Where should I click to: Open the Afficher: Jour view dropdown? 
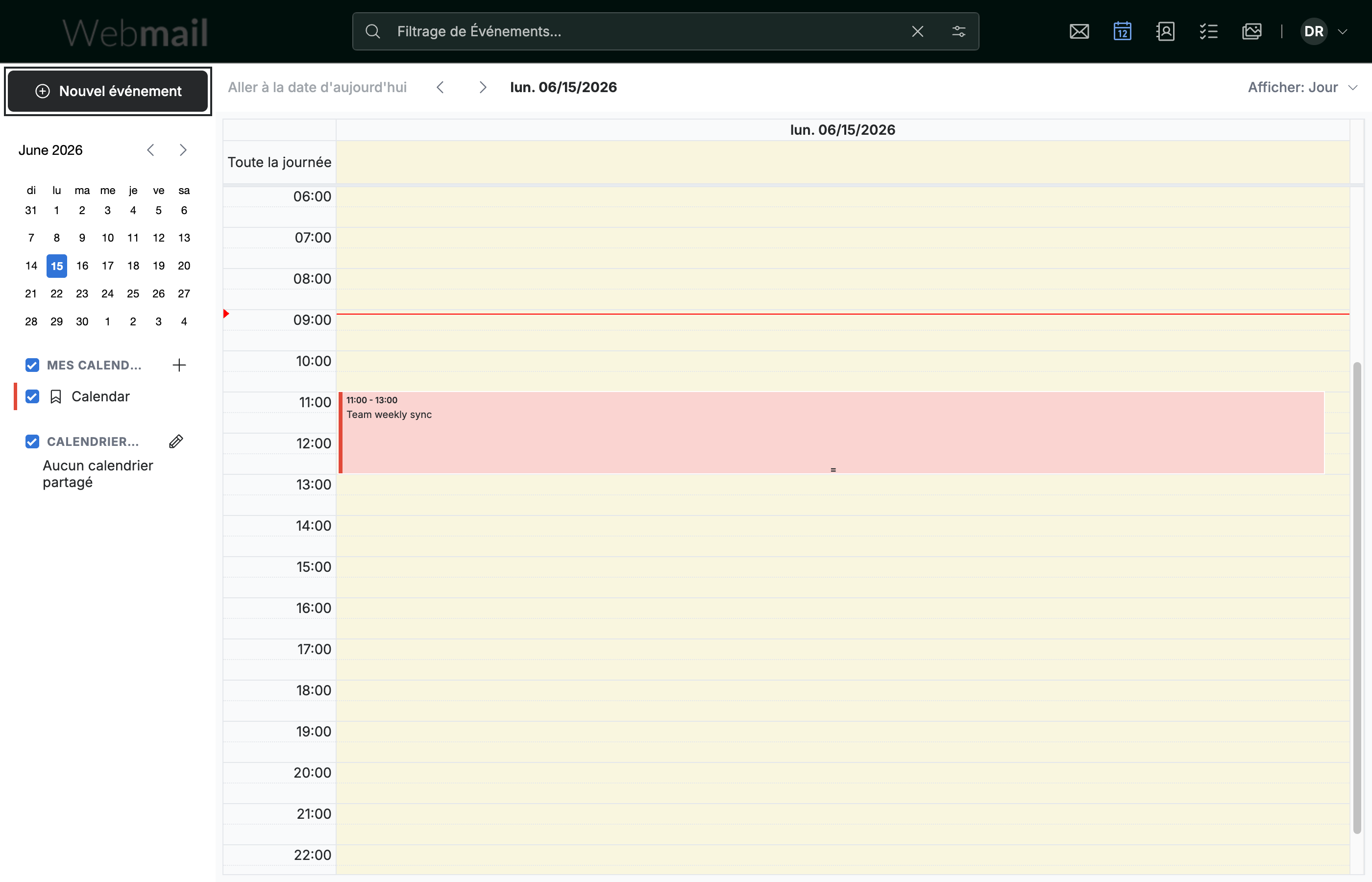pyautogui.click(x=1302, y=87)
